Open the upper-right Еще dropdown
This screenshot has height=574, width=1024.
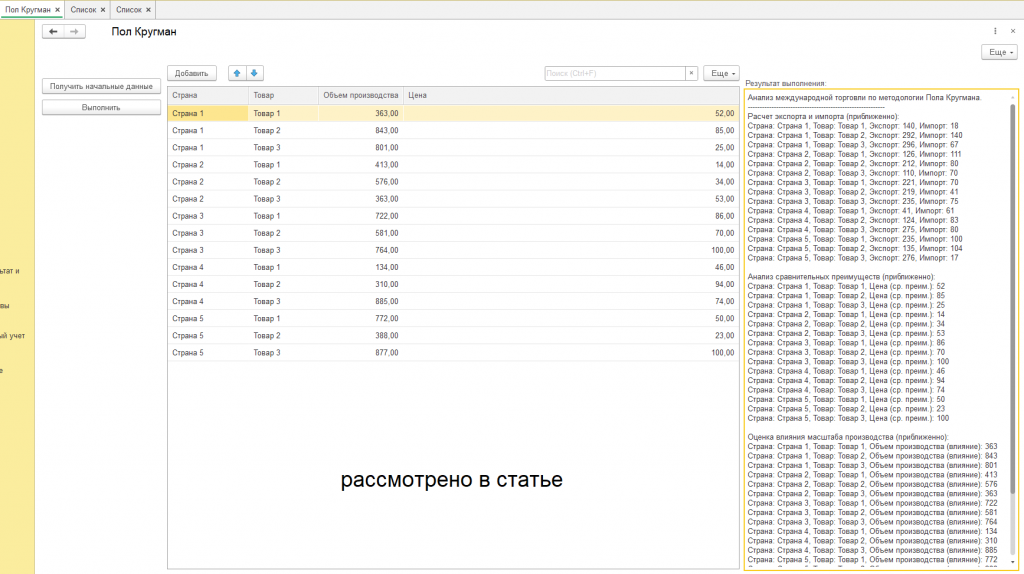point(999,52)
